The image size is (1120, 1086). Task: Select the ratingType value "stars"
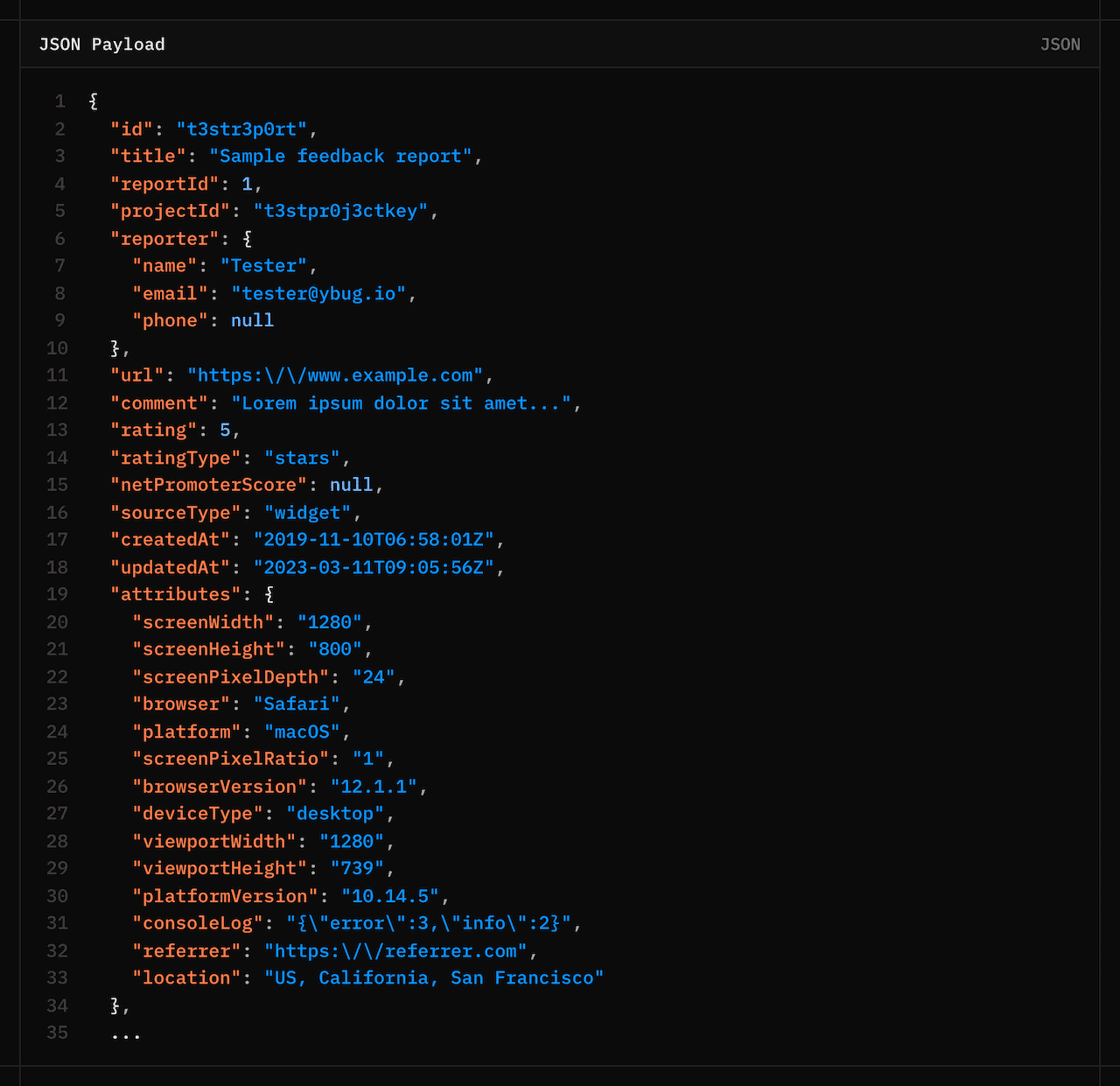coord(303,458)
